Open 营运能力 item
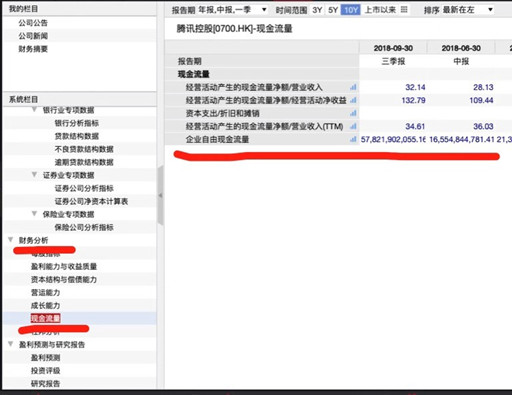Screen dimensions: 512x395 tap(45, 292)
